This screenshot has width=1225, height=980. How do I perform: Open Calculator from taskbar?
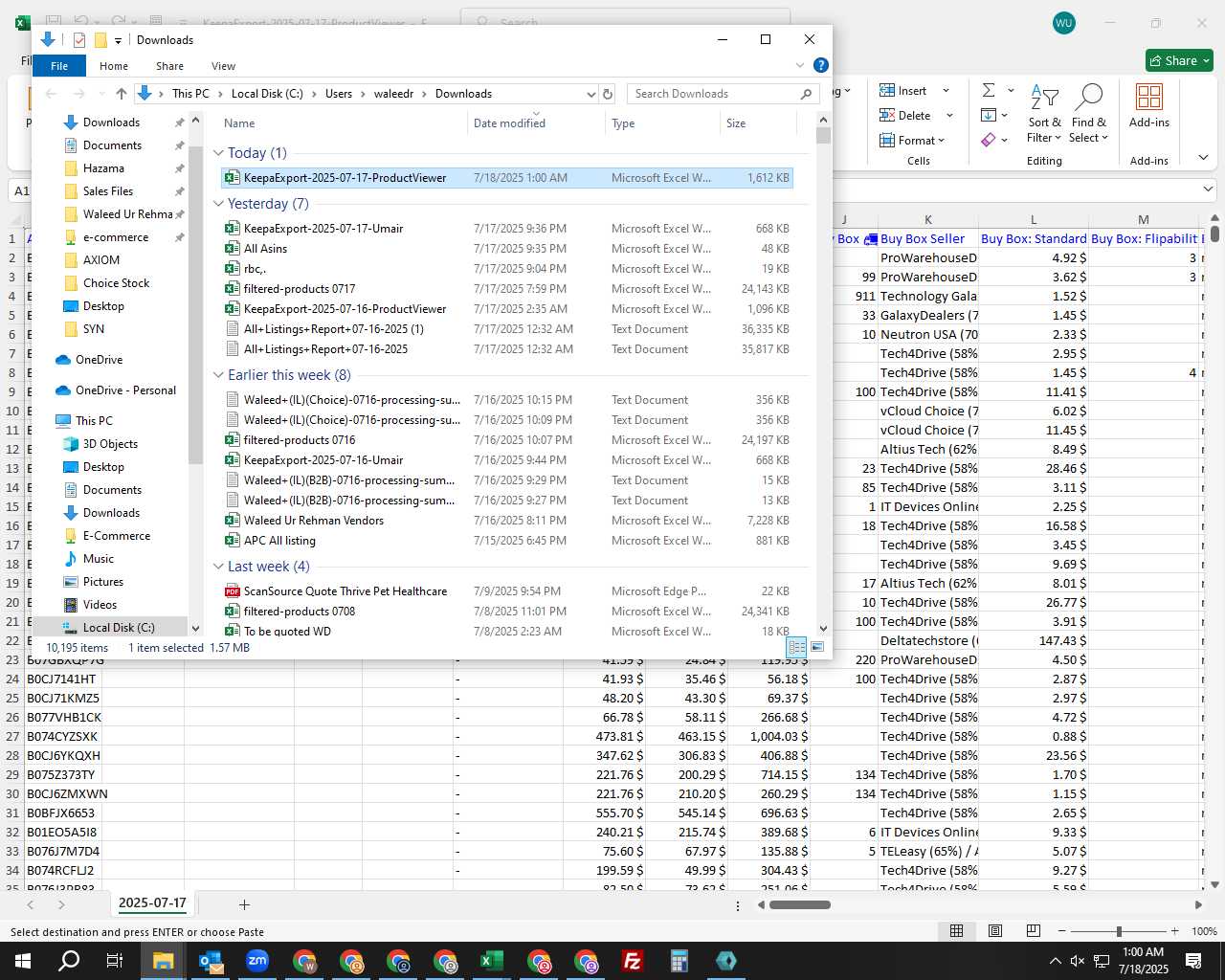click(x=679, y=961)
